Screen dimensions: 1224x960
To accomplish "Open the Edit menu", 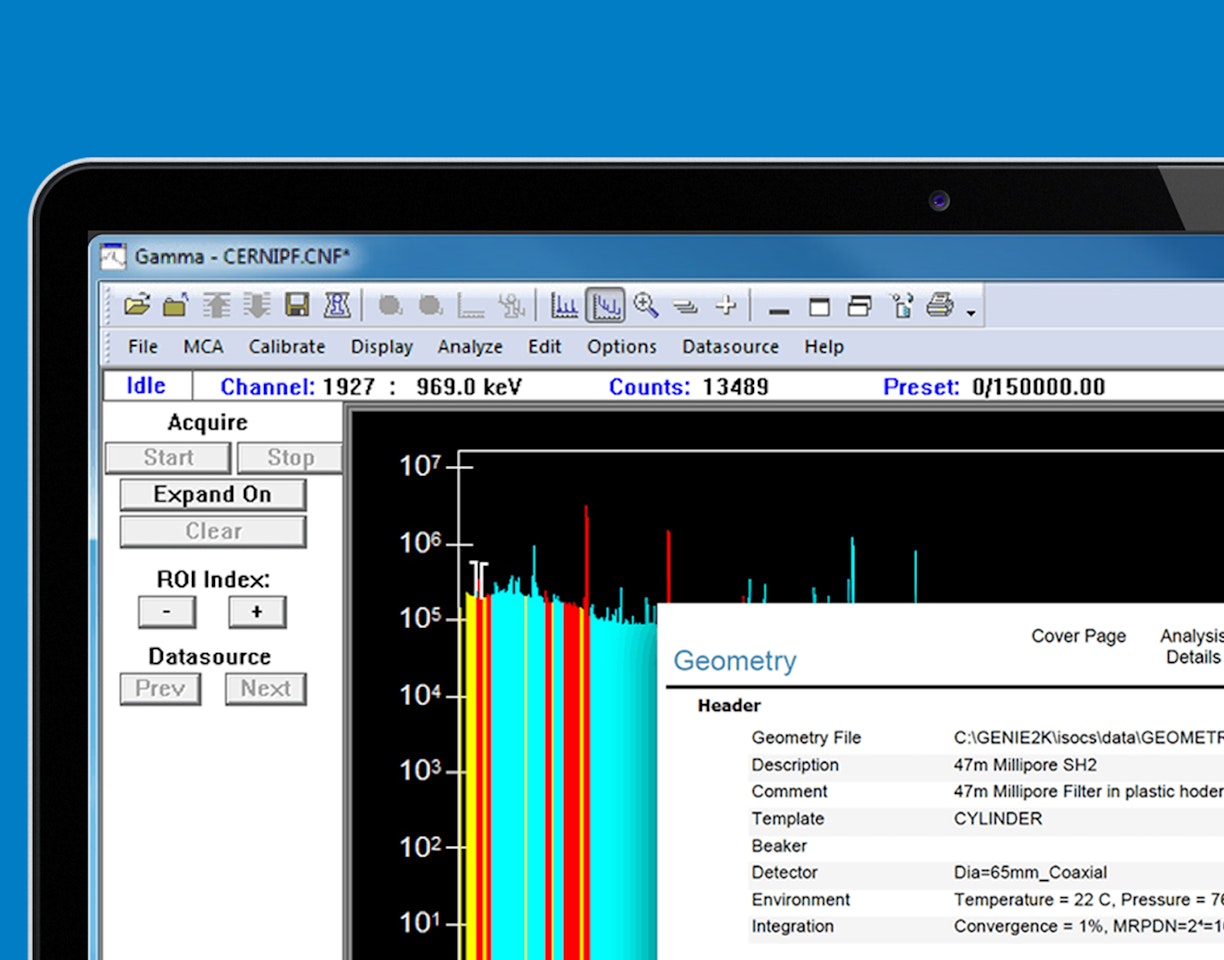I will pos(545,347).
